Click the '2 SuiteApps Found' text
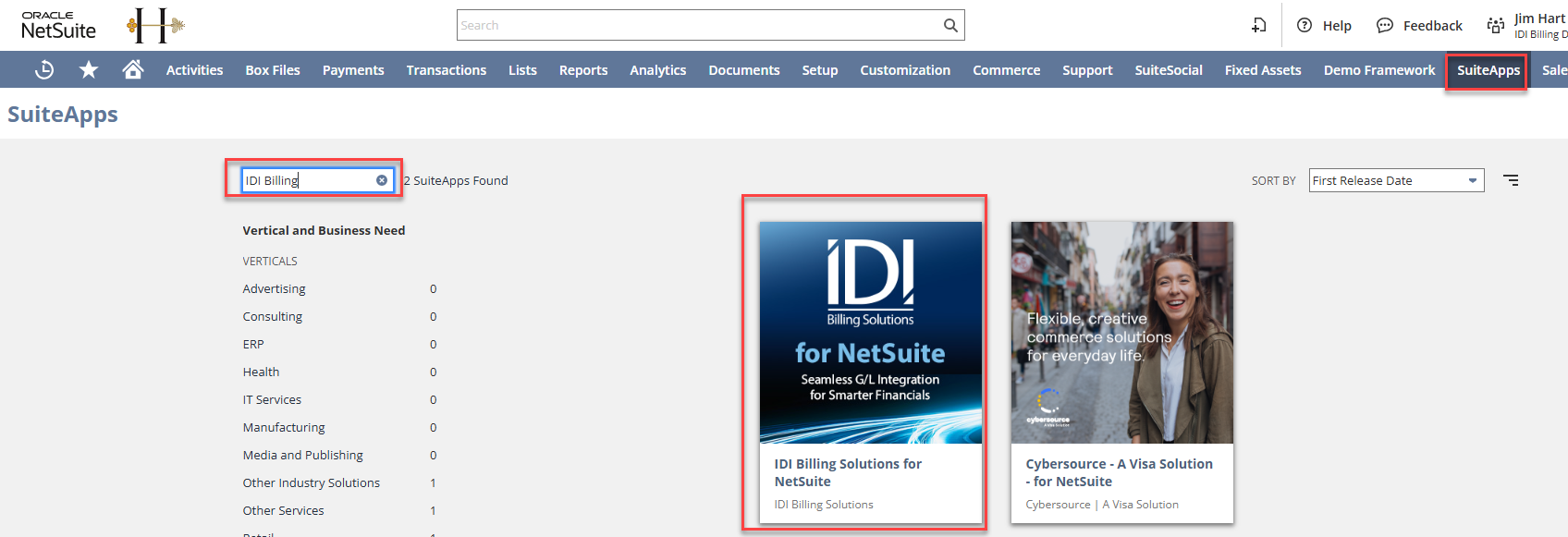Viewport: 1568px width, 537px height. 456,180
